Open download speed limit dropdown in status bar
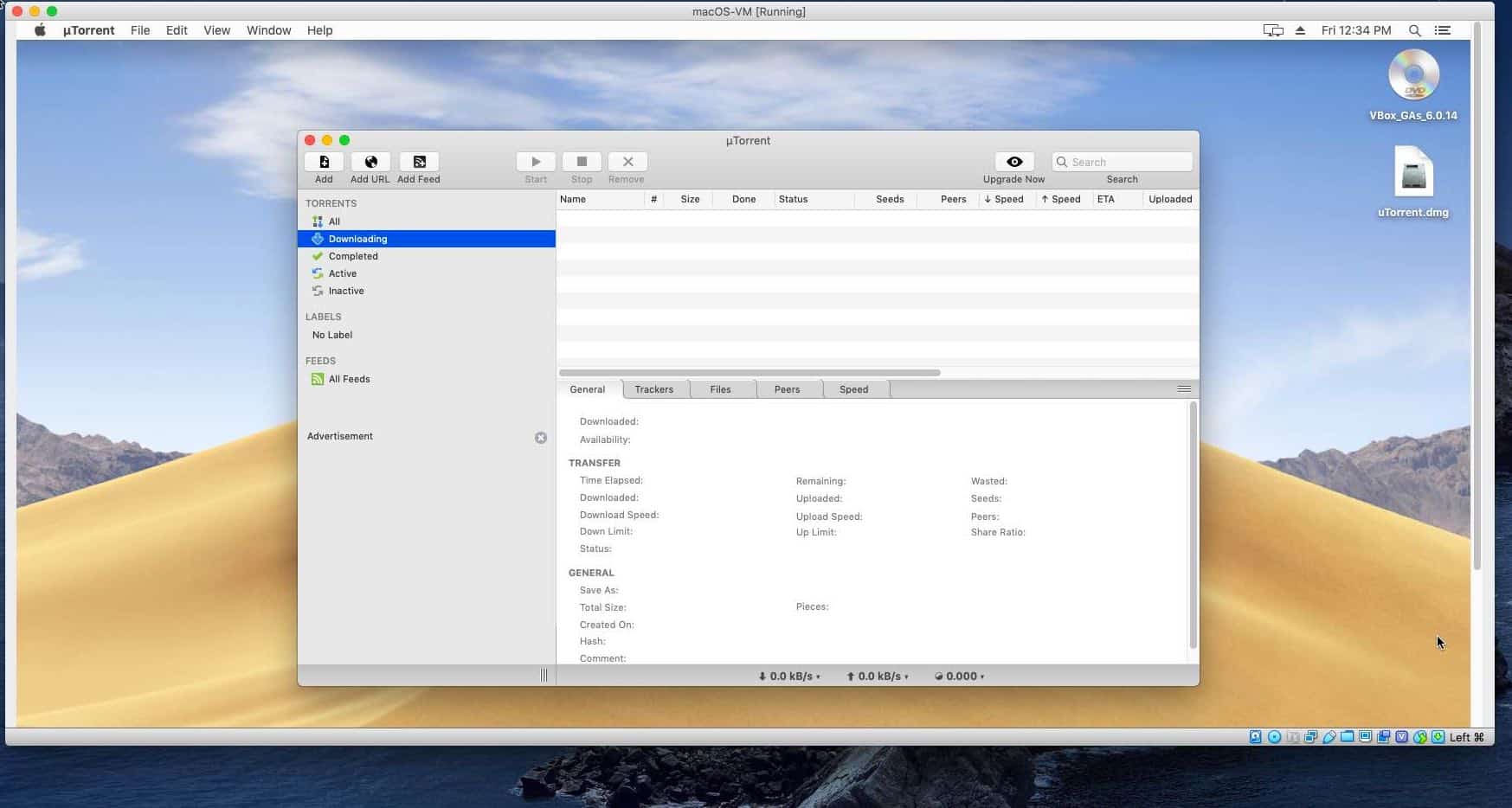Image resolution: width=1512 pixels, height=808 pixels. [x=789, y=677]
